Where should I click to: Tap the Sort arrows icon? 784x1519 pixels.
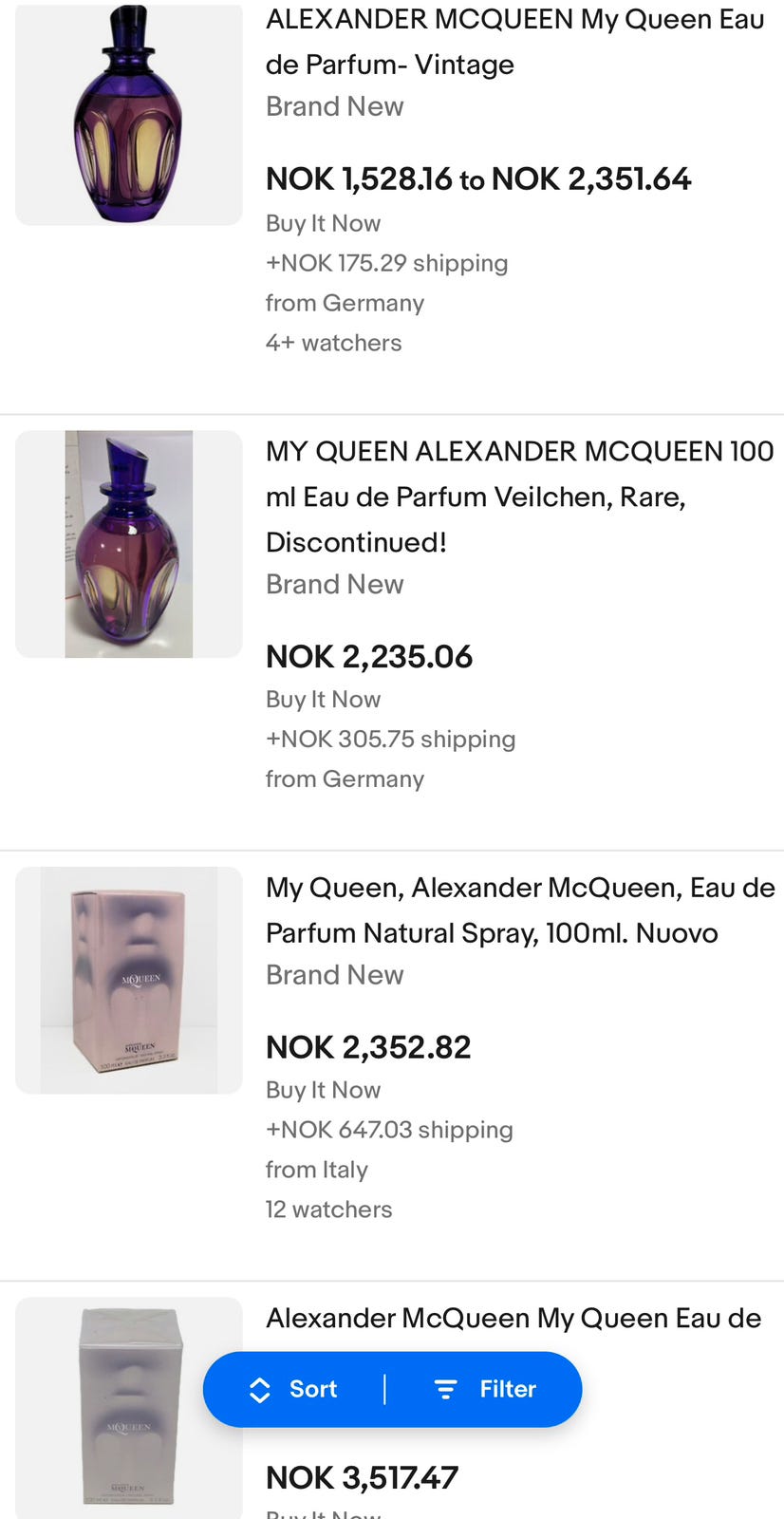click(260, 1390)
